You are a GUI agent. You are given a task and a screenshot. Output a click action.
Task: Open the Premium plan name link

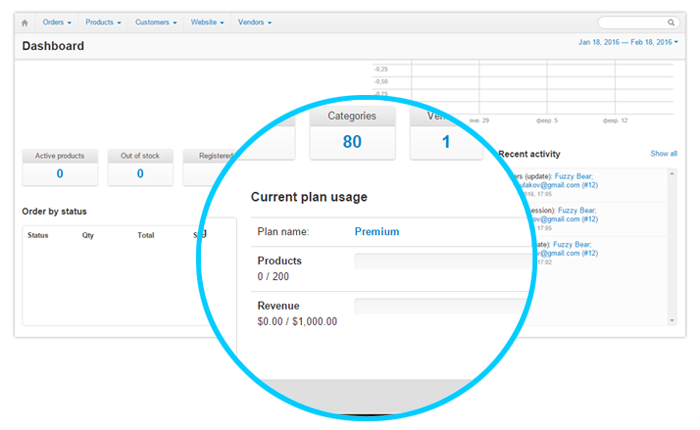[377, 231]
